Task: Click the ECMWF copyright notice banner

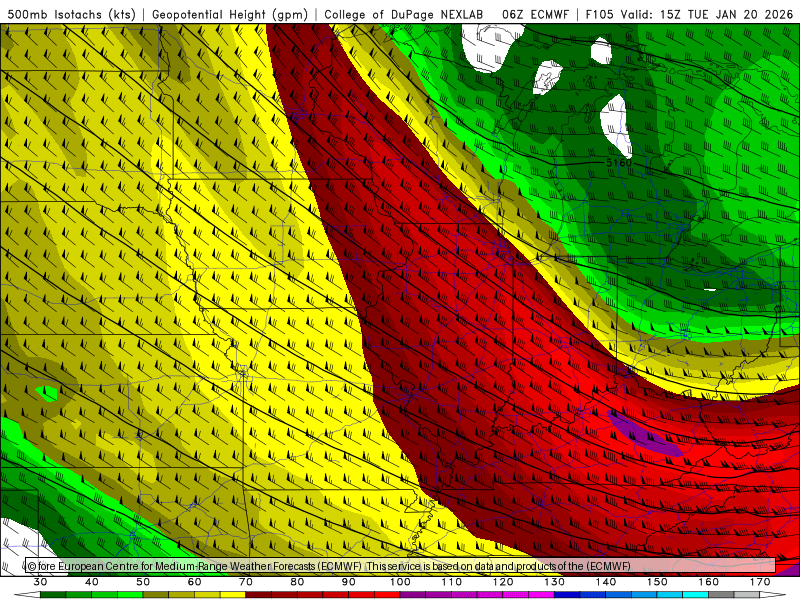Action: coord(401,566)
